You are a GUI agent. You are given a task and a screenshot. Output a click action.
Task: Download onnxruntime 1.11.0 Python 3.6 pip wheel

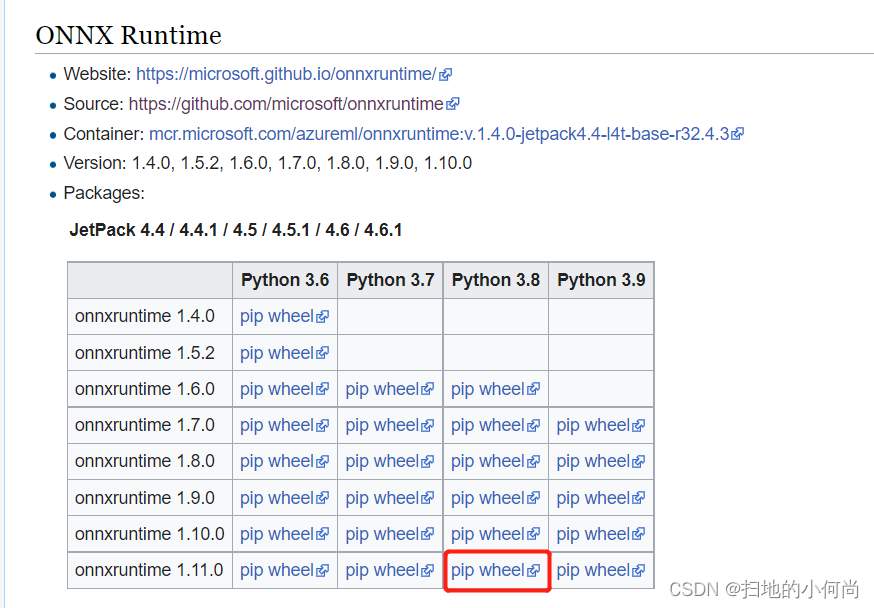click(284, 570)
